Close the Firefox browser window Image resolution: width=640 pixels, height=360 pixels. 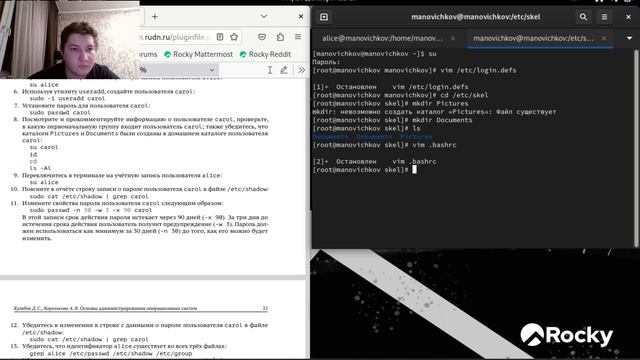301,16
